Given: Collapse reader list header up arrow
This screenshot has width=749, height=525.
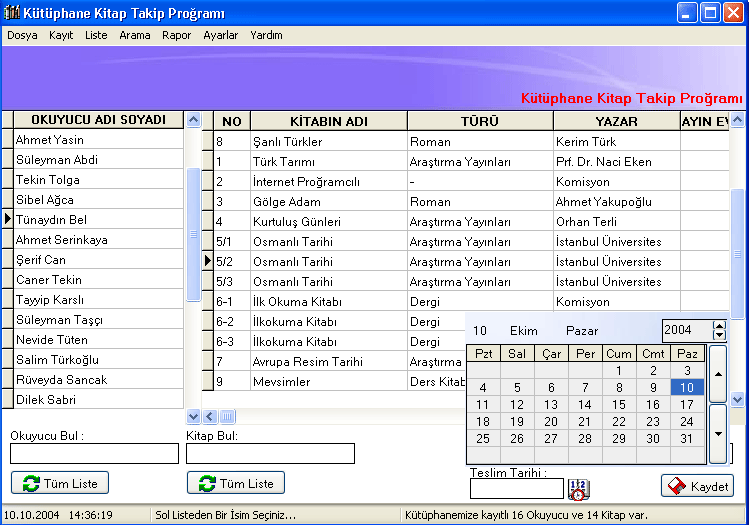Looking at the screenshot, I should 193,120.
